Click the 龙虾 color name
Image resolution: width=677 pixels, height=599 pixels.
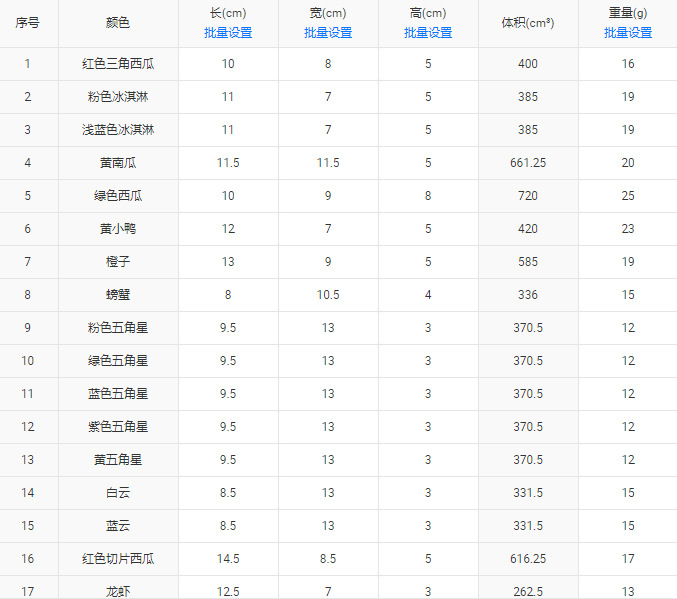118,592
